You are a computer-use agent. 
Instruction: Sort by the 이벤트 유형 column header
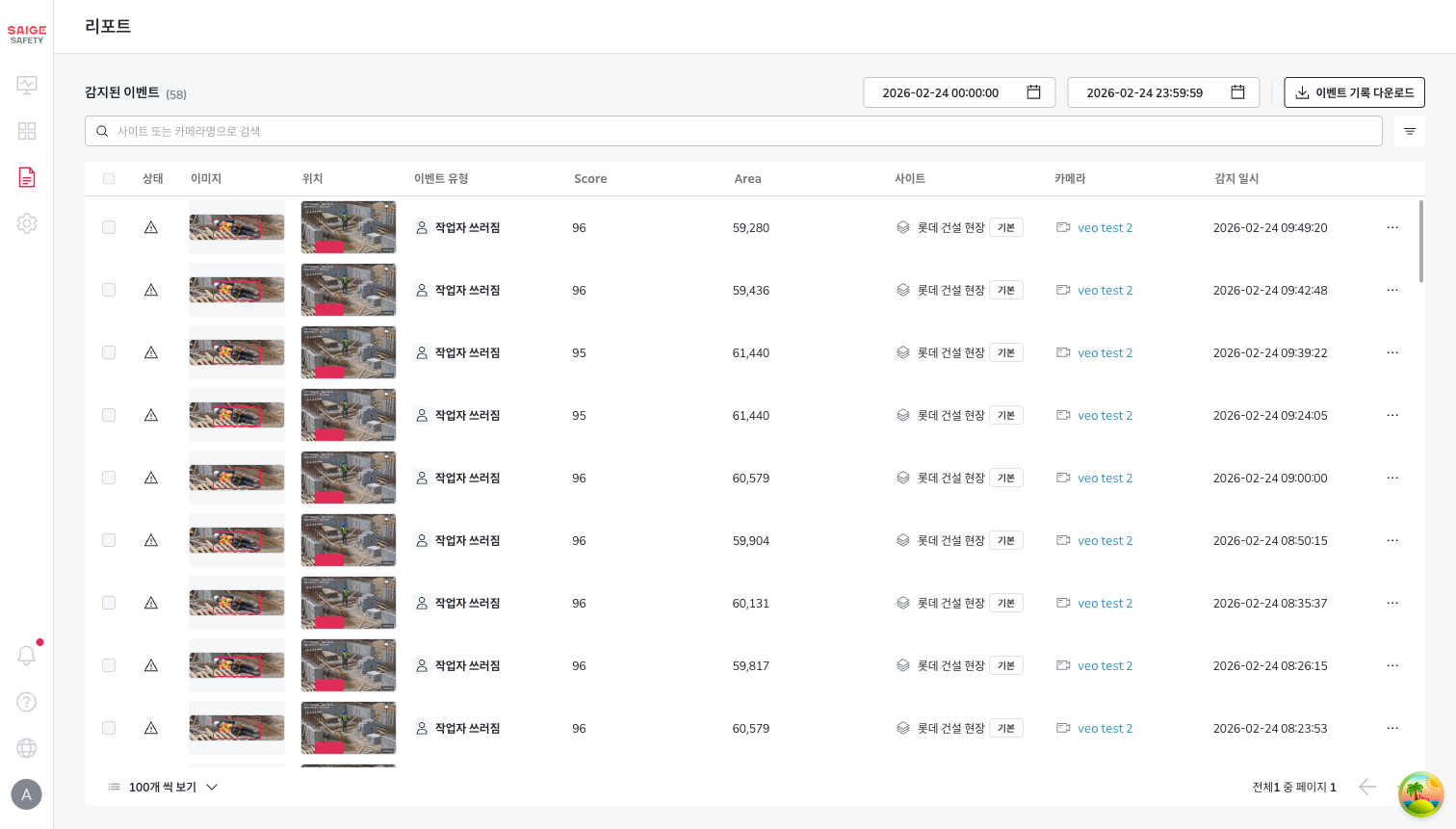click(x=441, y=178)
